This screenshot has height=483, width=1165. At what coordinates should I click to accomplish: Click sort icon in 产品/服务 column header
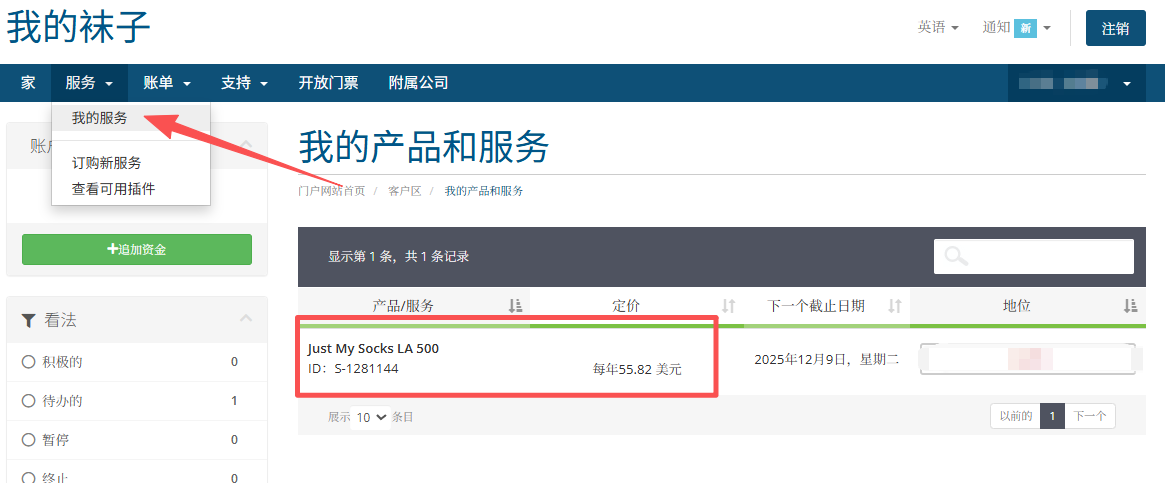515,306
